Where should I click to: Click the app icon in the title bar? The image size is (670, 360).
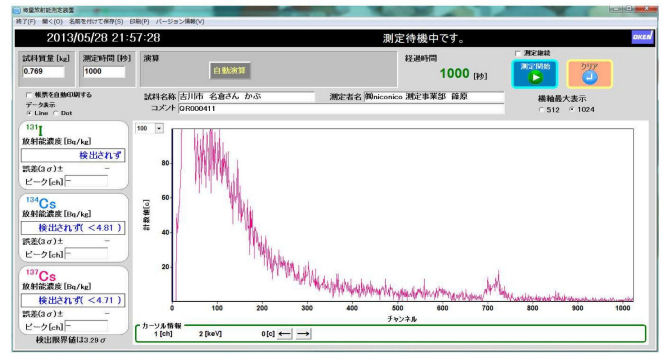17,10
